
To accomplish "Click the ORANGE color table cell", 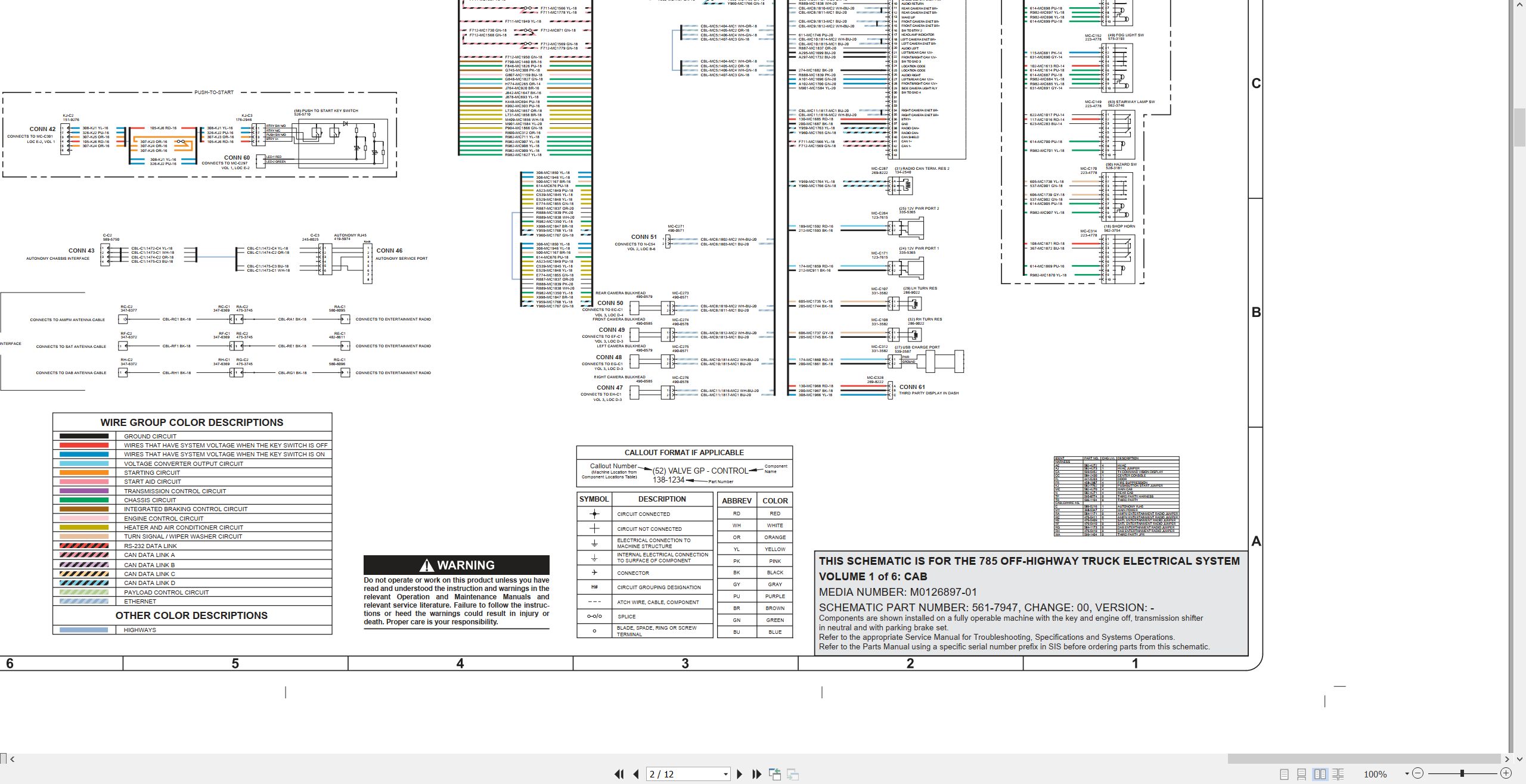I will tap(775, 537).
